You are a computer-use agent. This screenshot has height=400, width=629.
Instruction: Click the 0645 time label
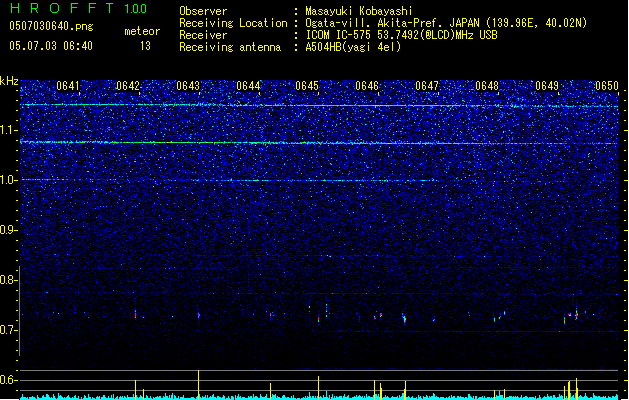point(307,87)
